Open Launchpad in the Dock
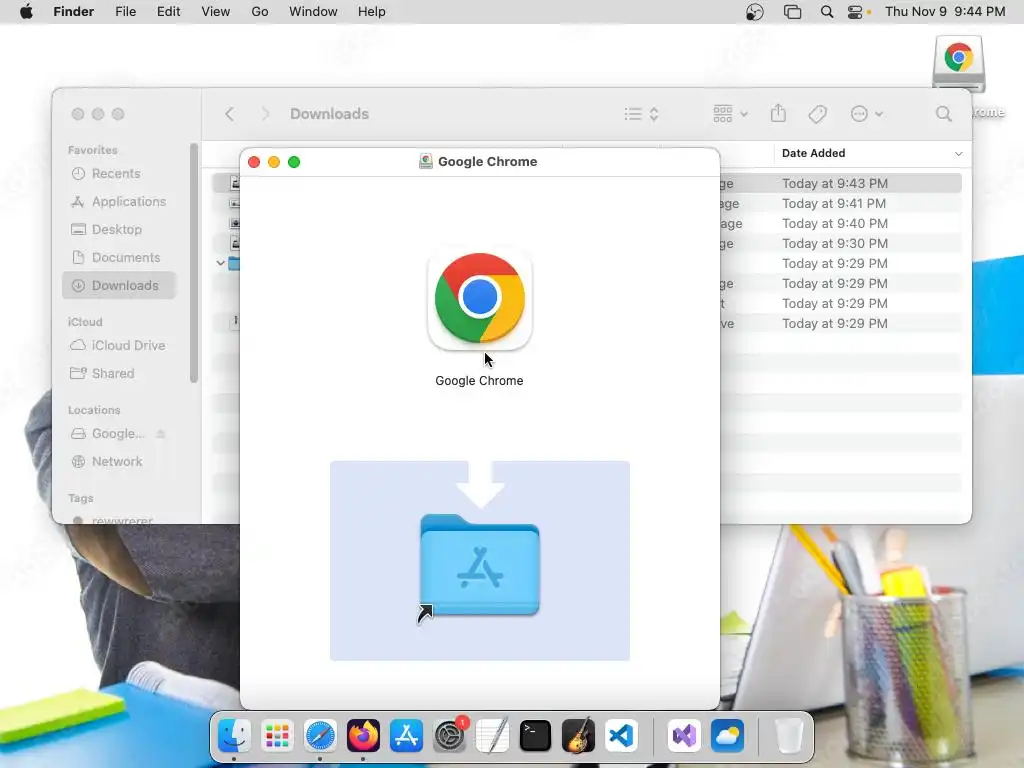1024x768 pixels. click(277, 736)
